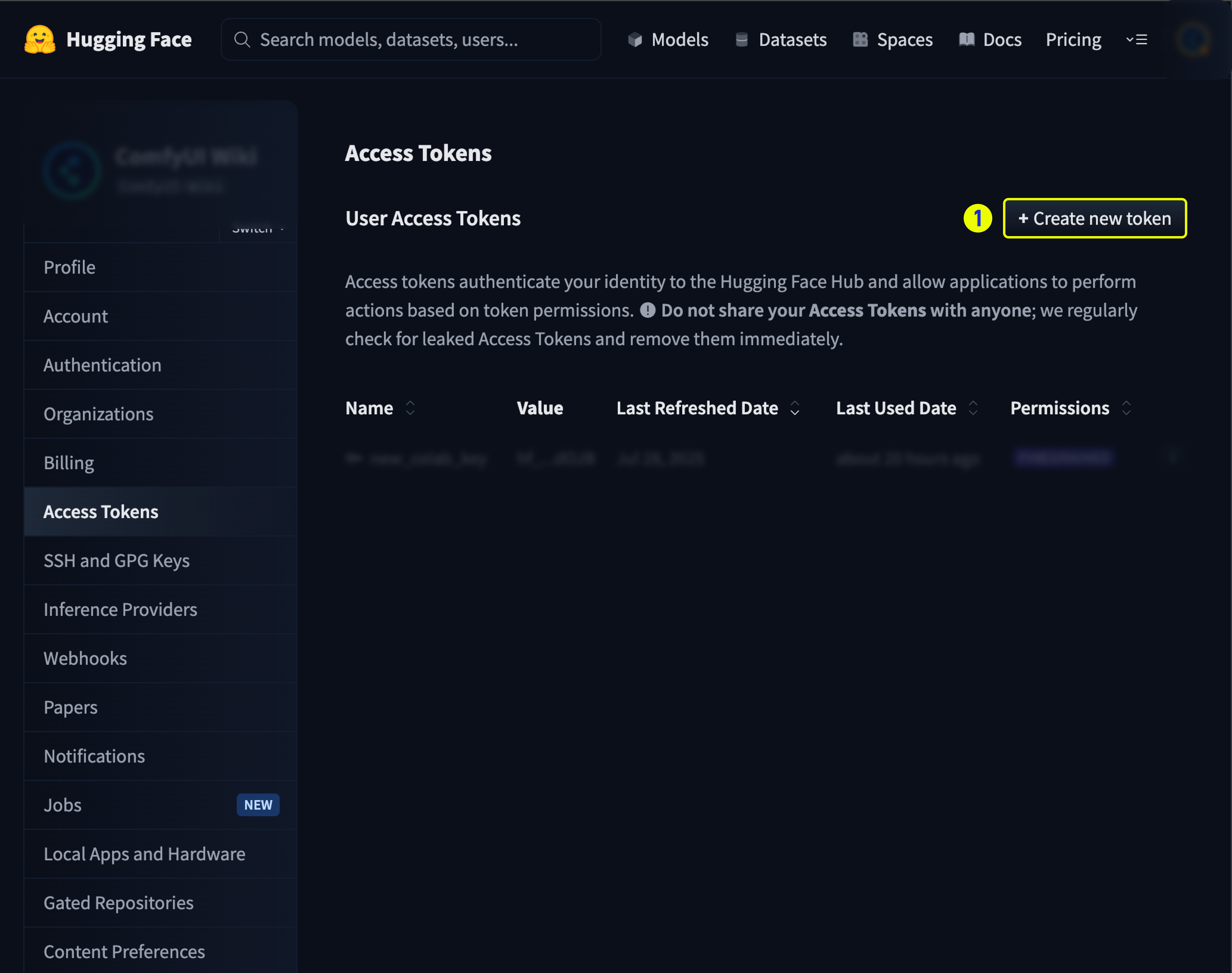
Task: Open the Pricing page link
Action: 1073,39
